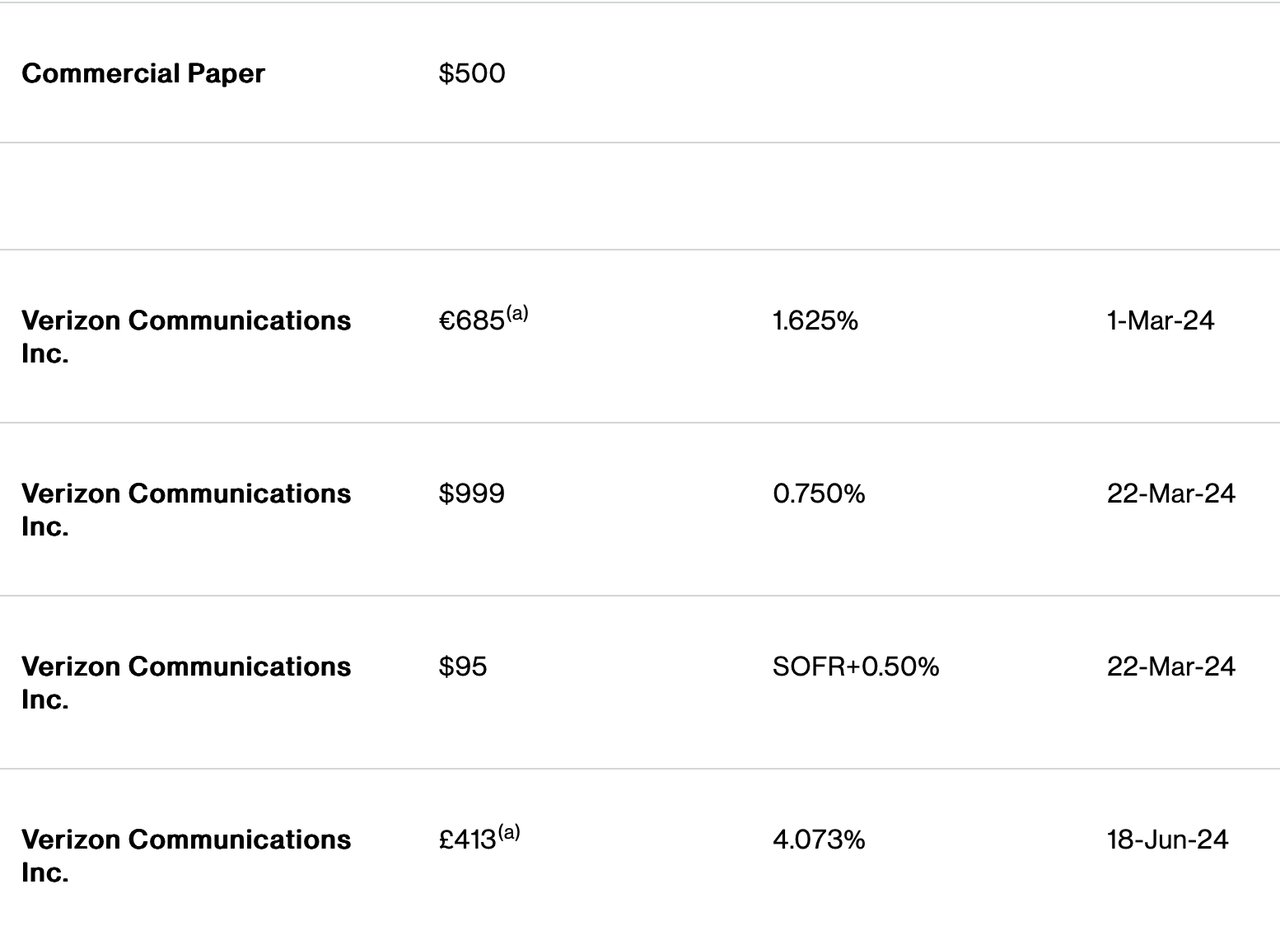Click the 18-Jun-24 maturity date
This screenshot has height=931, width=1280.
click(x=1168, y=840)
